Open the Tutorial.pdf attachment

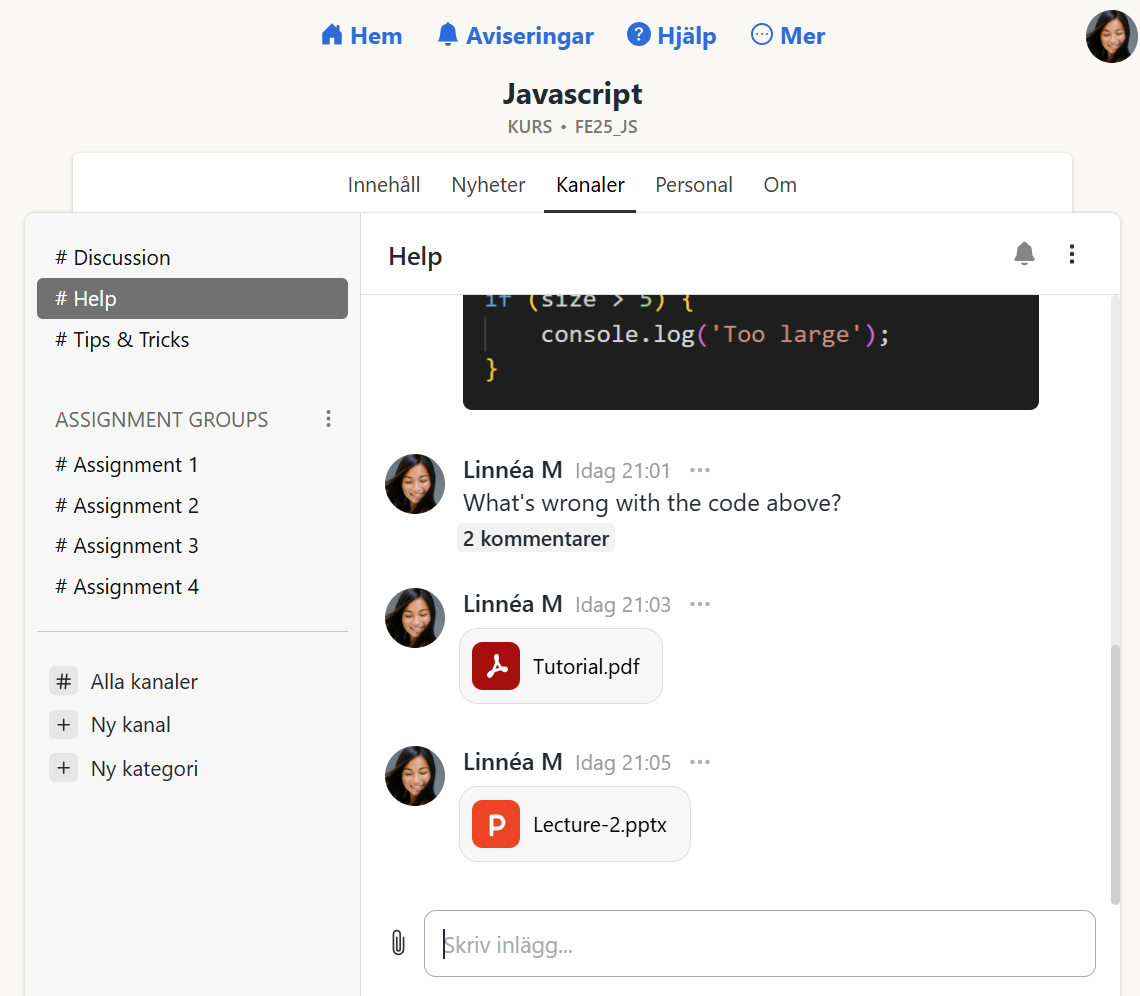pyautogui.click(x=561, y=667)
